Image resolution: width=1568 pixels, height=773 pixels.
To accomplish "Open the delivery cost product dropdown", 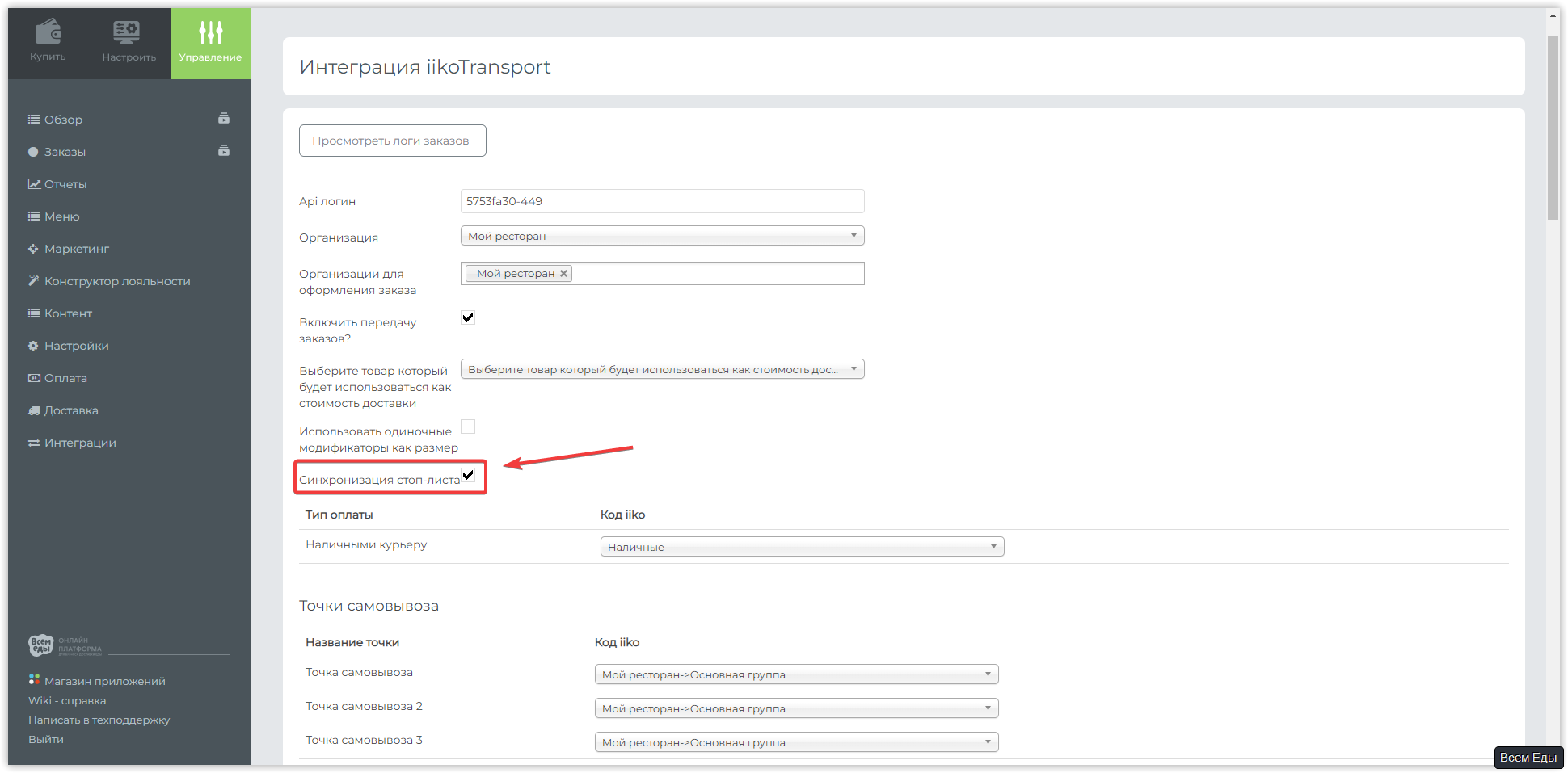I will tap(662, 369).
